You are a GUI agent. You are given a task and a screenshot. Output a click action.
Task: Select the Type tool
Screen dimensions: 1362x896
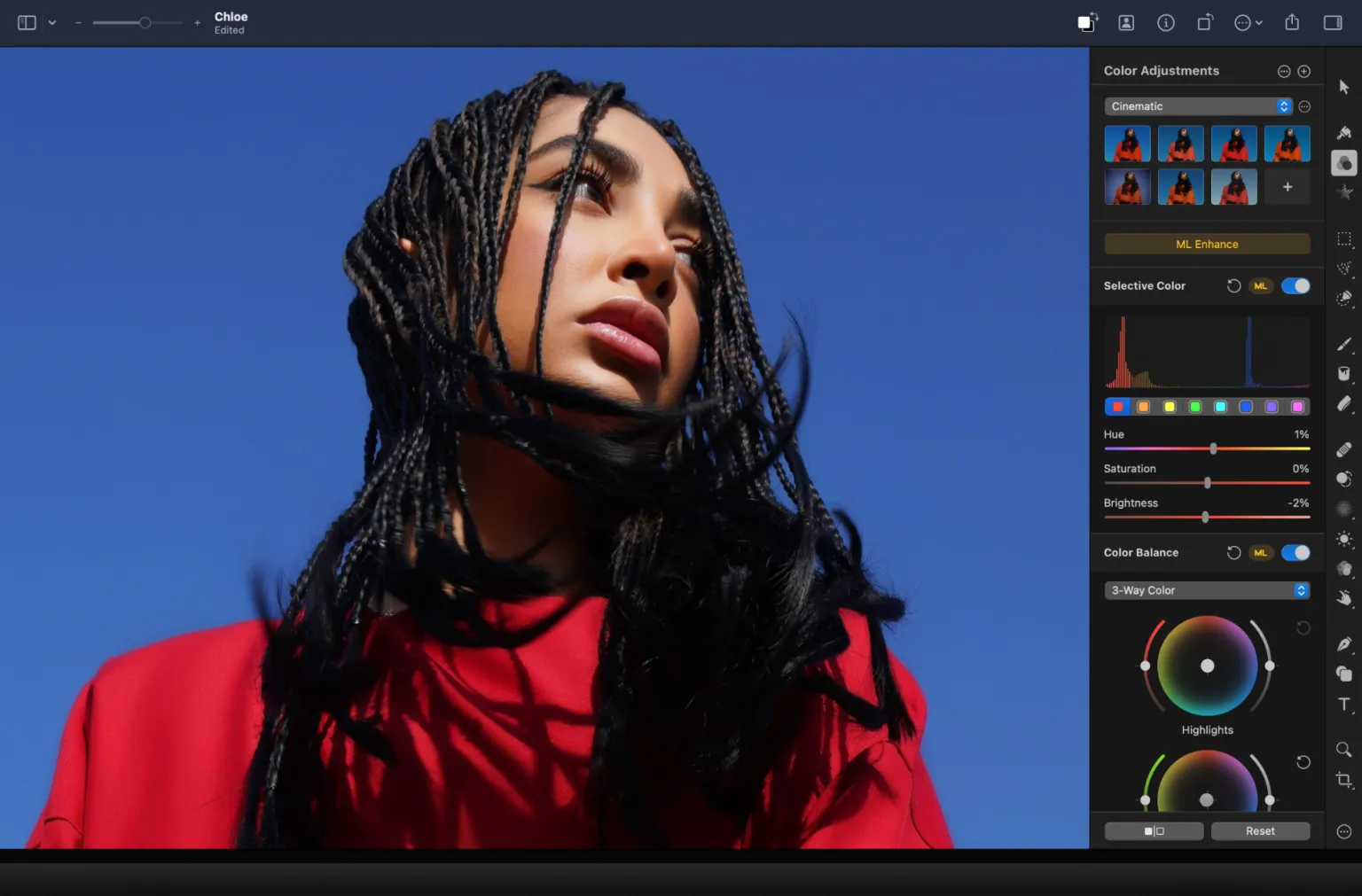pos(1344,705)
